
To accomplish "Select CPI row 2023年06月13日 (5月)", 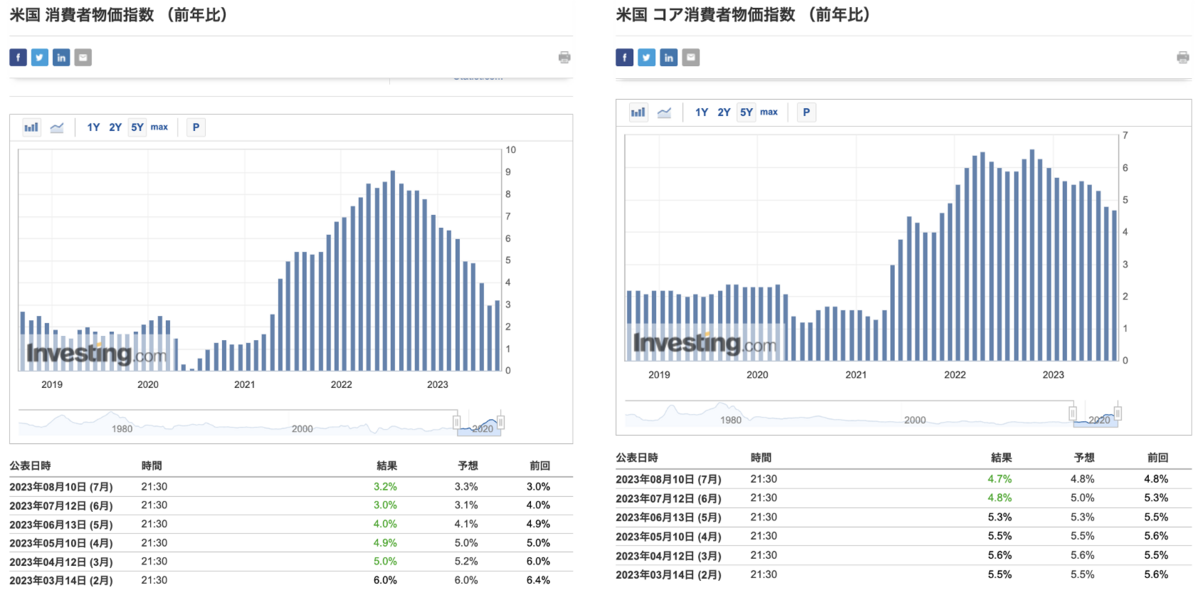I will point(291,523).
